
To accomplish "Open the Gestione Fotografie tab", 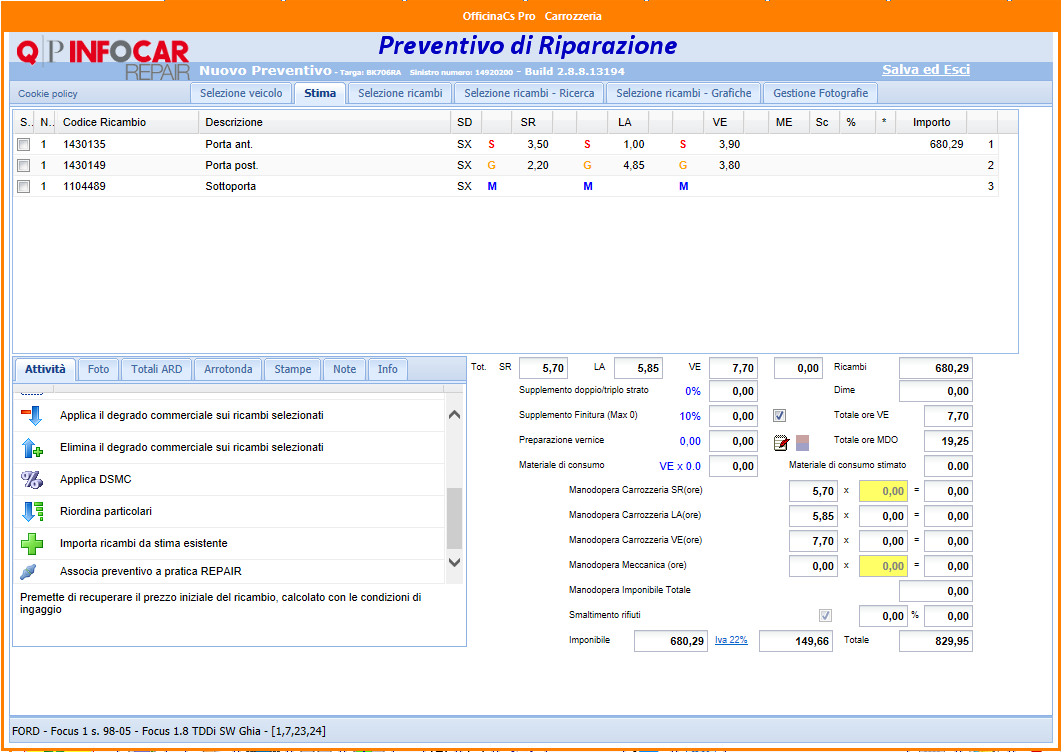I will (x=820, y=93).
